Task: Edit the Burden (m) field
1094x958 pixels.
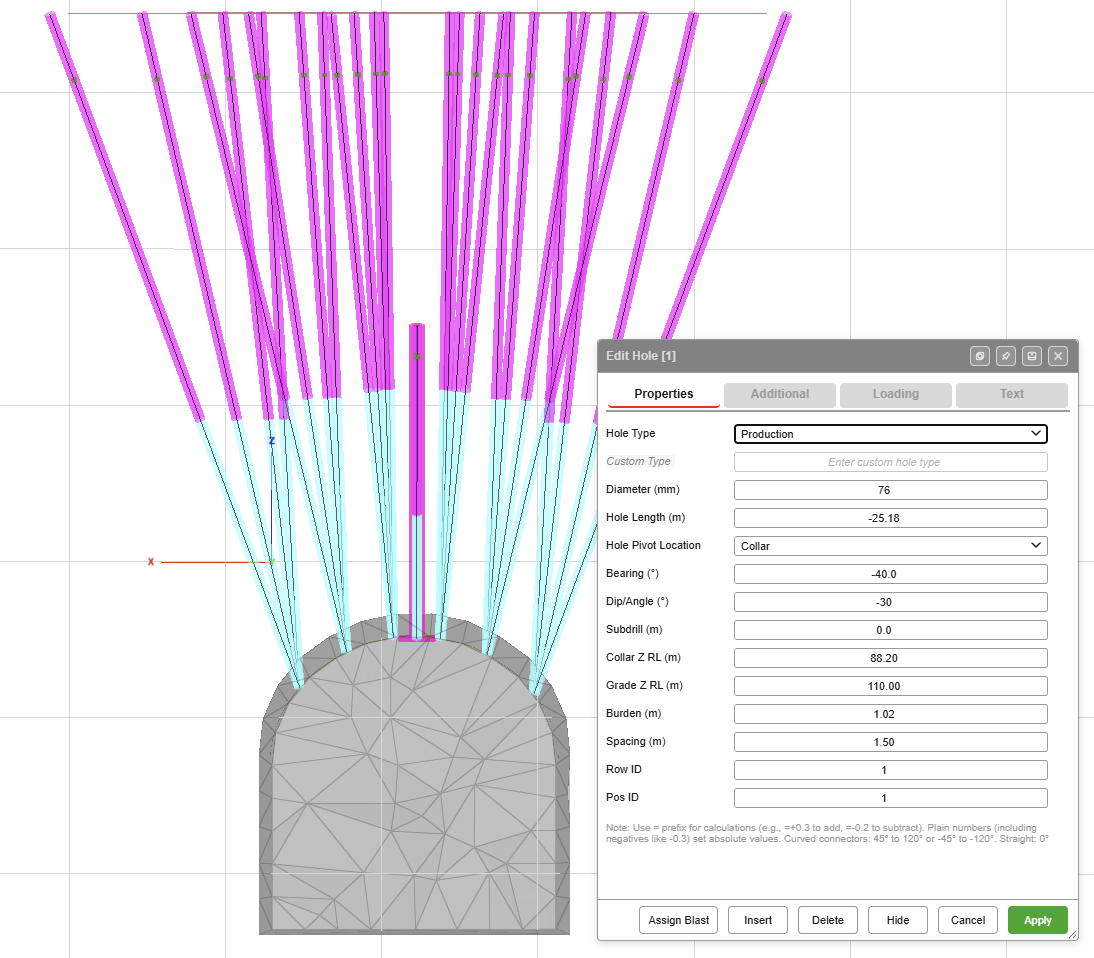Action: click(x=890, y=714)
